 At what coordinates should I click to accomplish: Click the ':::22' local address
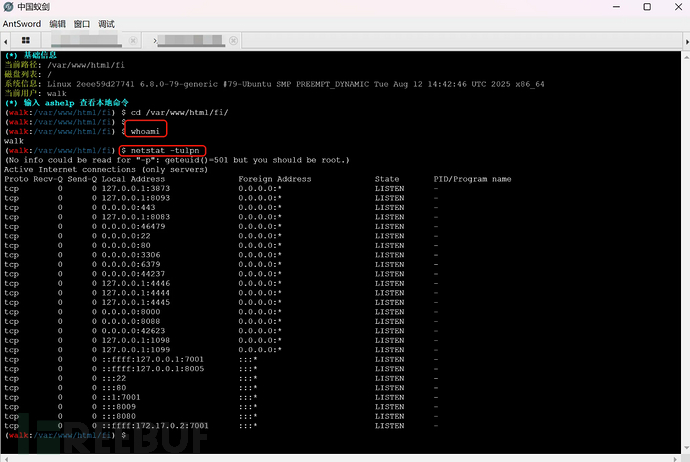[x=114, y=378]
